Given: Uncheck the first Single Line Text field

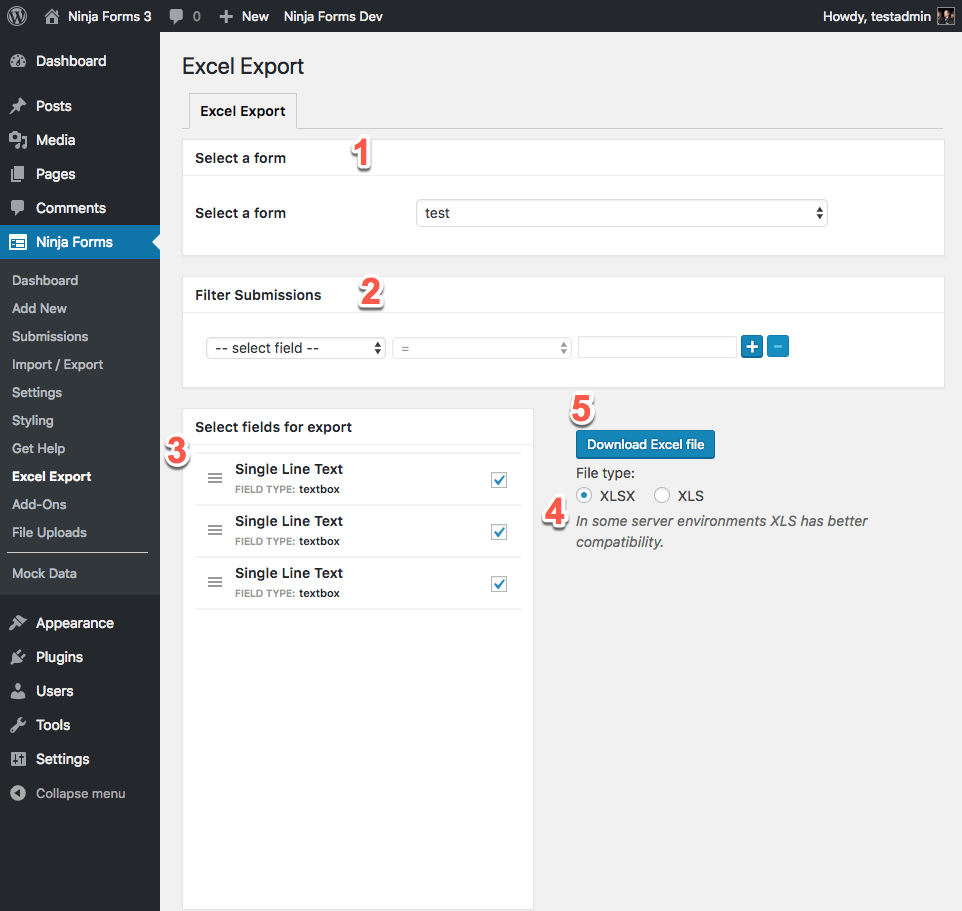Looking at the screenshot, I should pos(498,480).
